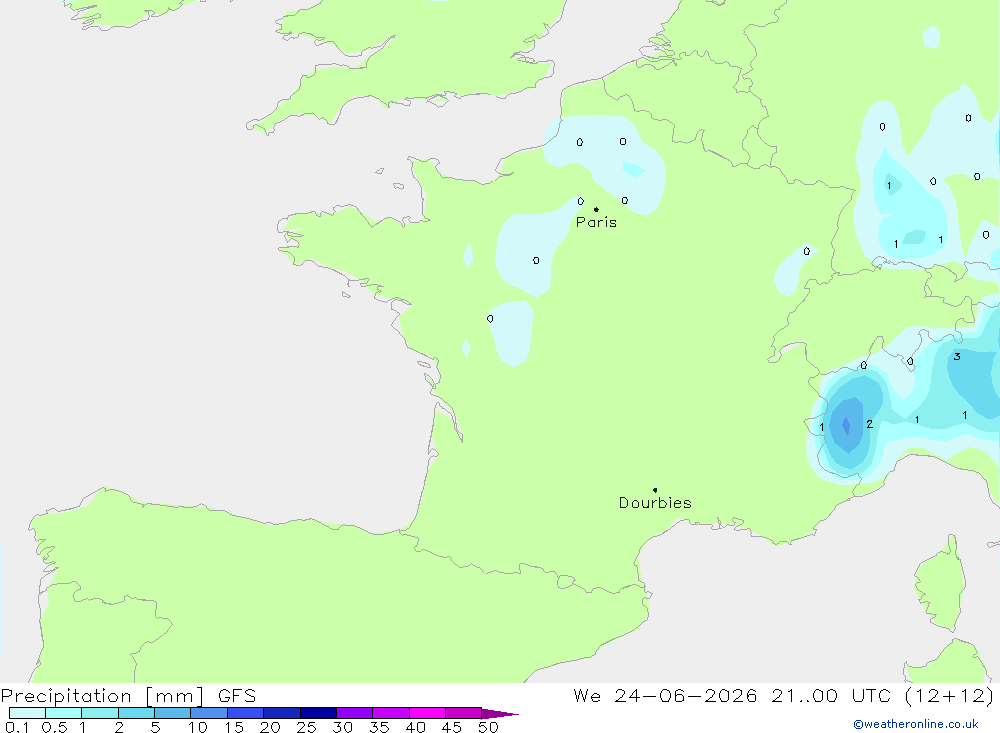
Task: Click the '(12+12)' forecast run text
Action: pyautogui.click(x=949, y=695)
